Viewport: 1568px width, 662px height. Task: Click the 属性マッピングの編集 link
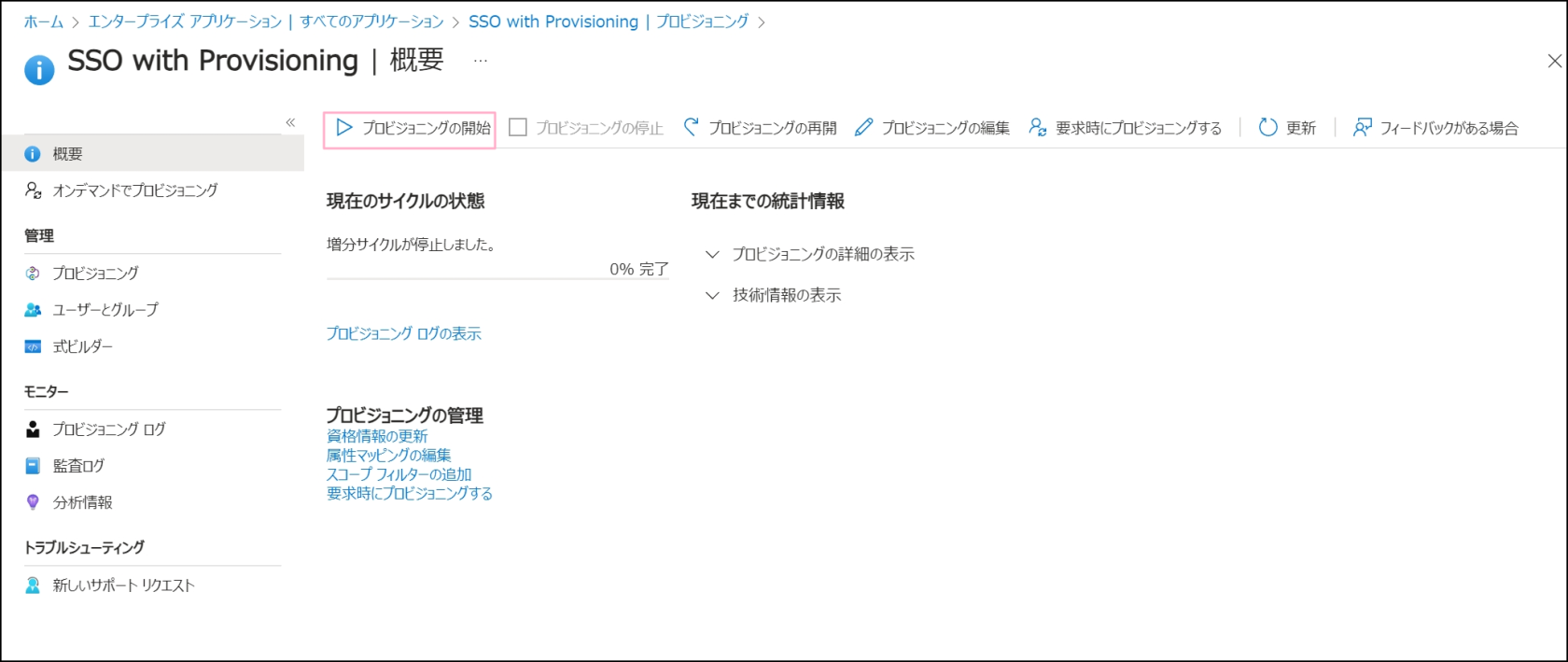388,455
